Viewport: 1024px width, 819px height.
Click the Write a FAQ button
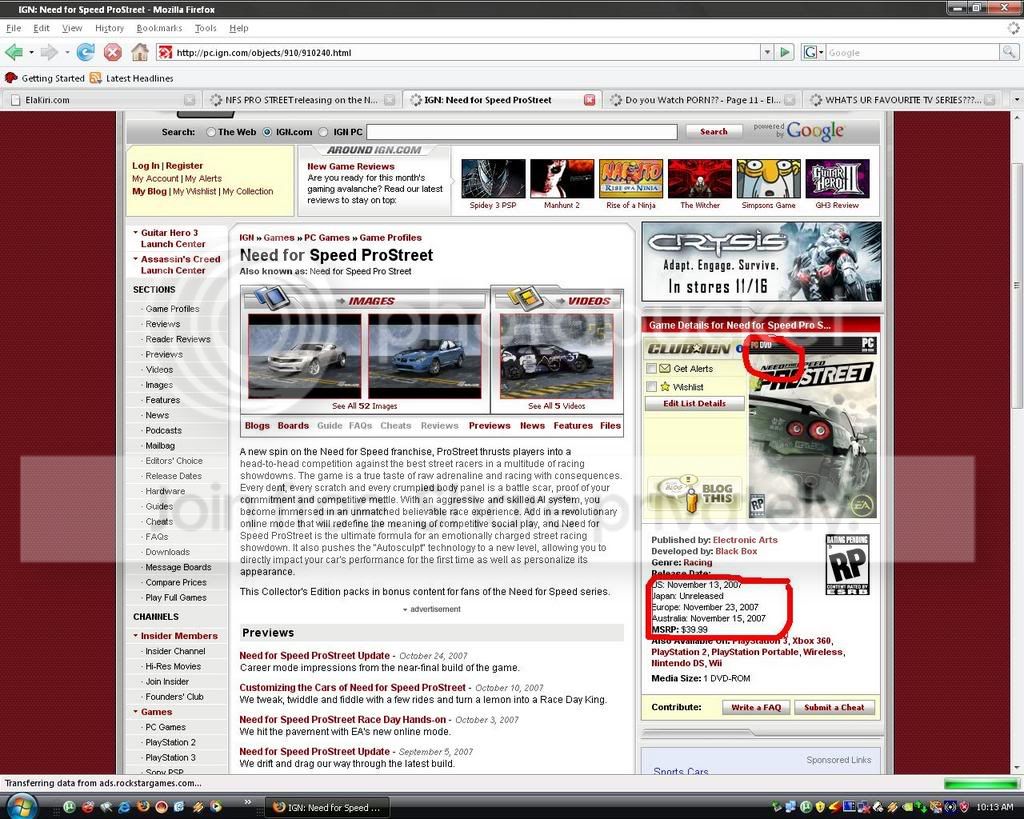click(756, 707)
